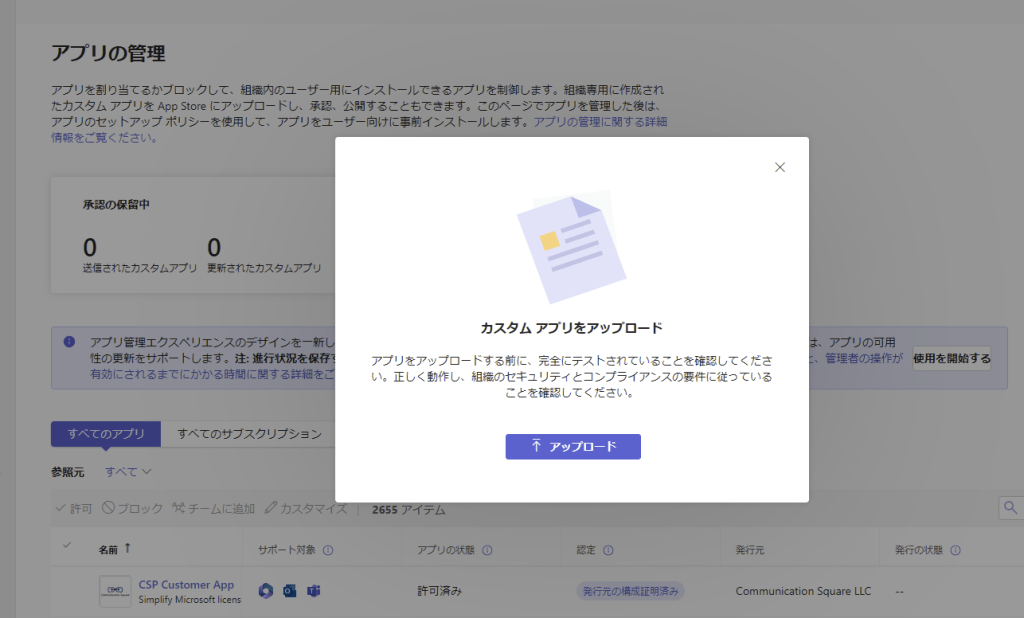Viewport: 1024px width, 618px height.
Task: Click the info icon next to 認定
Action: [609, 550]
